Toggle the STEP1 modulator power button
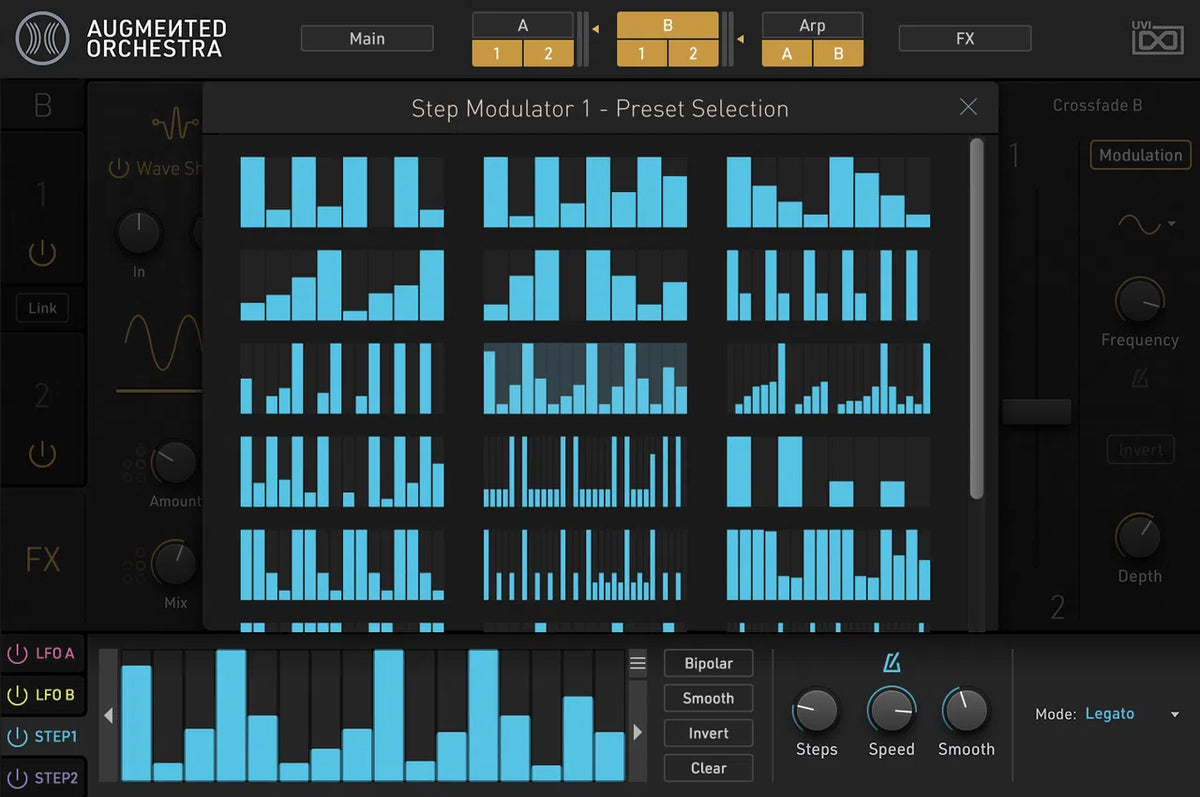 (x=17, y=737)
